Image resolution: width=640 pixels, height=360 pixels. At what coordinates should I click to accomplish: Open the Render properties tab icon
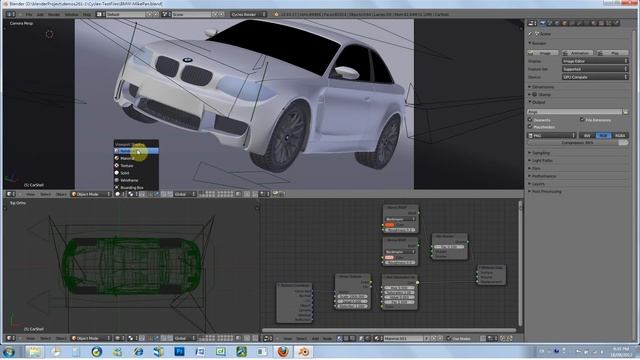(x=542, y=23)
